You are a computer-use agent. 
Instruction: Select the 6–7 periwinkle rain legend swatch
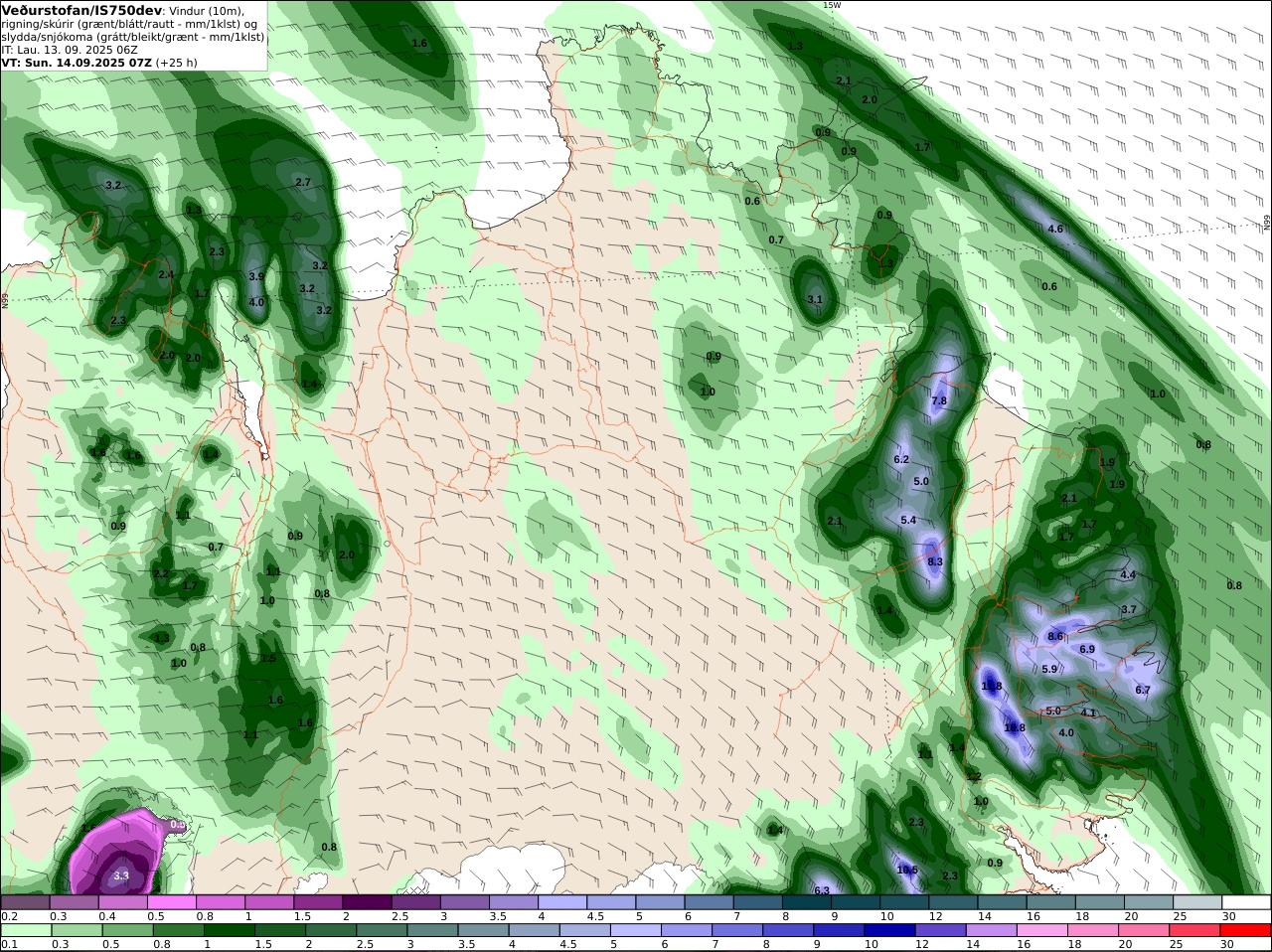pos(686,930)
